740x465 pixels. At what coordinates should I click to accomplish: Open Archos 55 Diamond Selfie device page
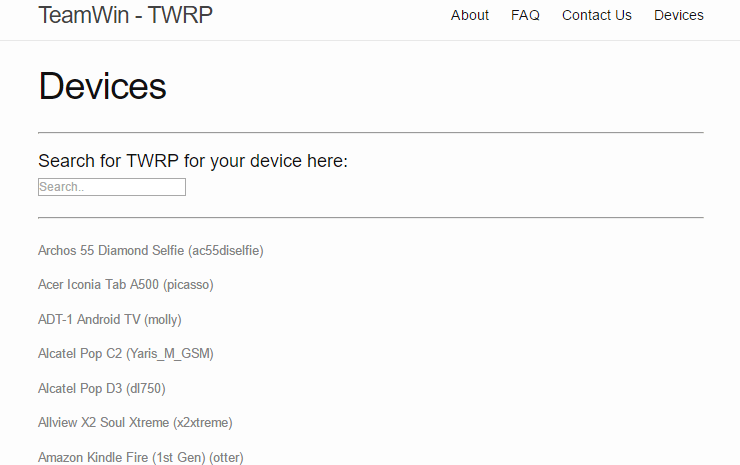click(x=151, y=251)
